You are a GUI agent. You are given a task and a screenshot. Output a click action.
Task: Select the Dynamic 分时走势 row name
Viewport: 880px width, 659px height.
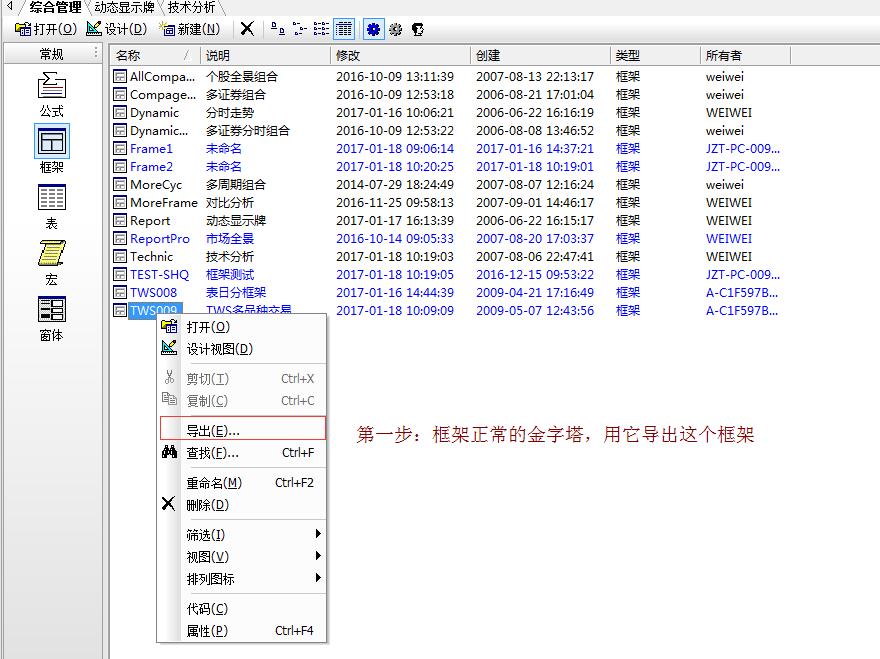click(154, 112)
